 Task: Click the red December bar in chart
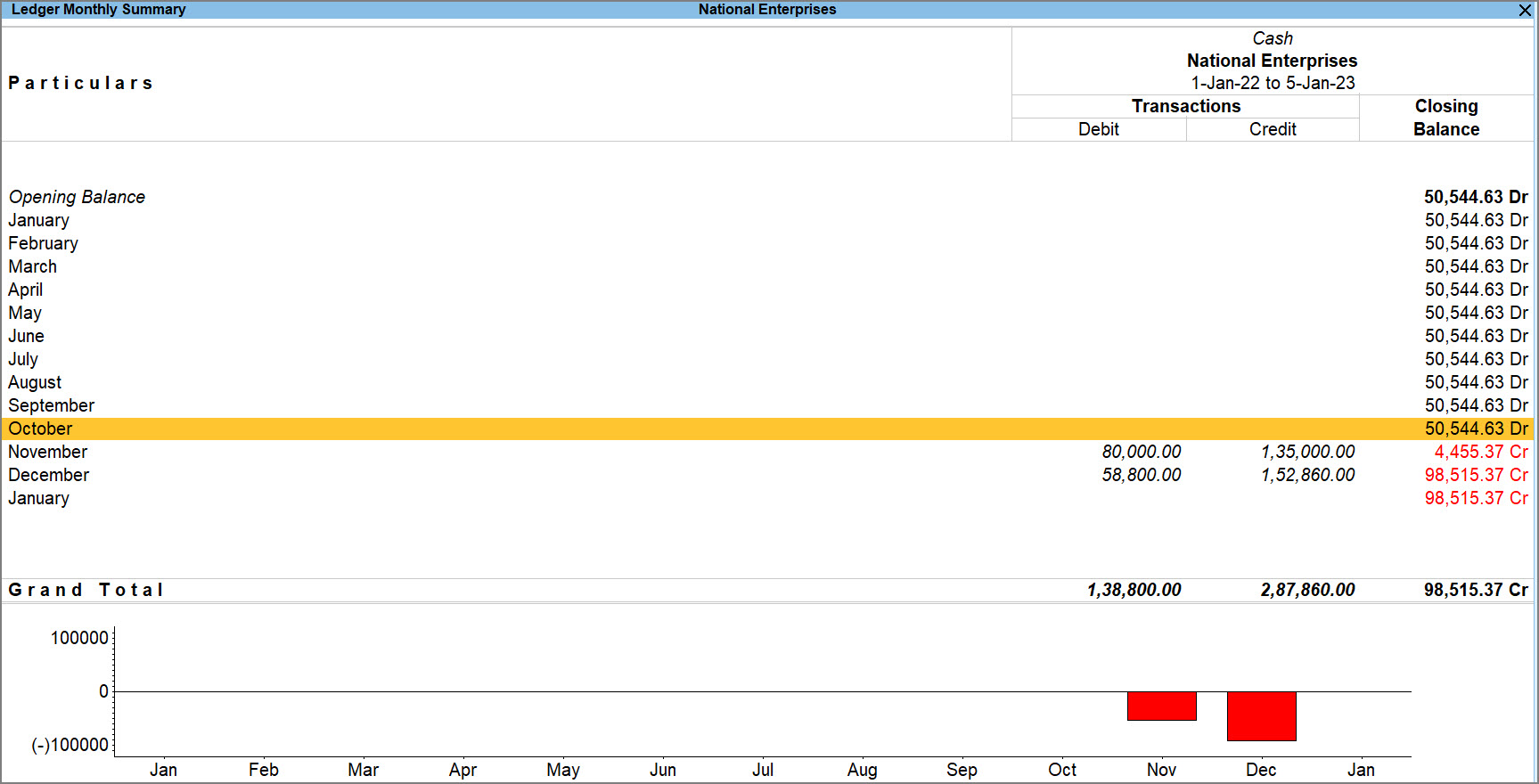1261,716
